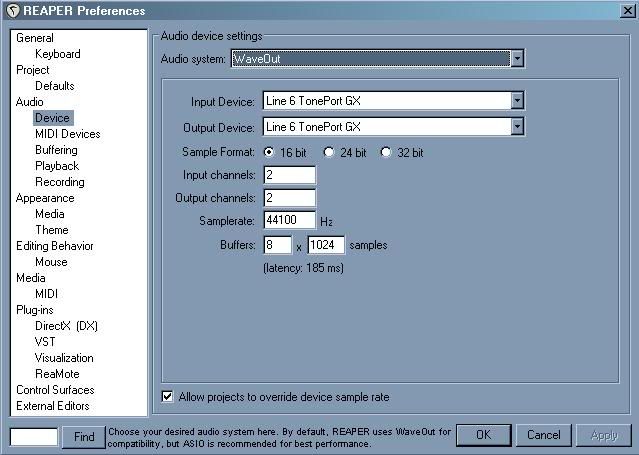Screen dimensions: 639x455
Task: Open ReaMote settings
Action: pyautogui.click(x=57, y=374)
